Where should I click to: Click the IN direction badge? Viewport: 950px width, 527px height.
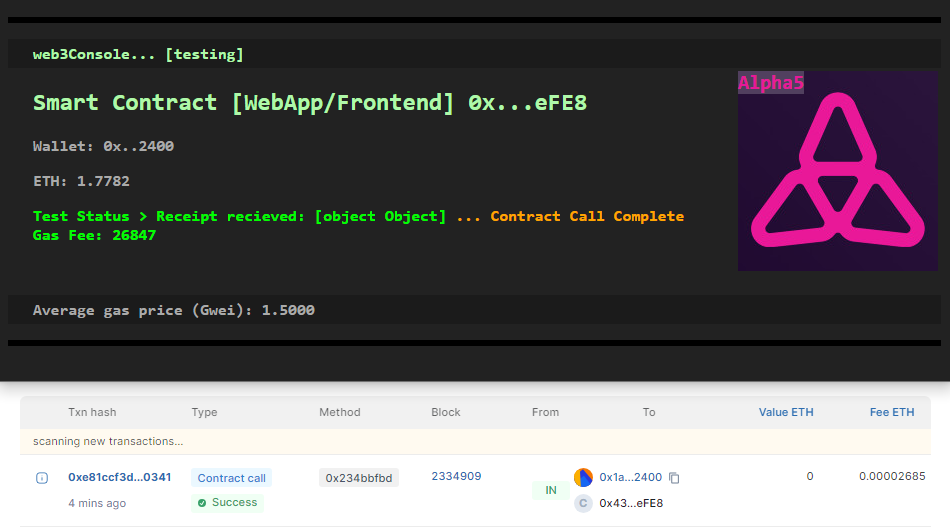(x=551, y=490)
